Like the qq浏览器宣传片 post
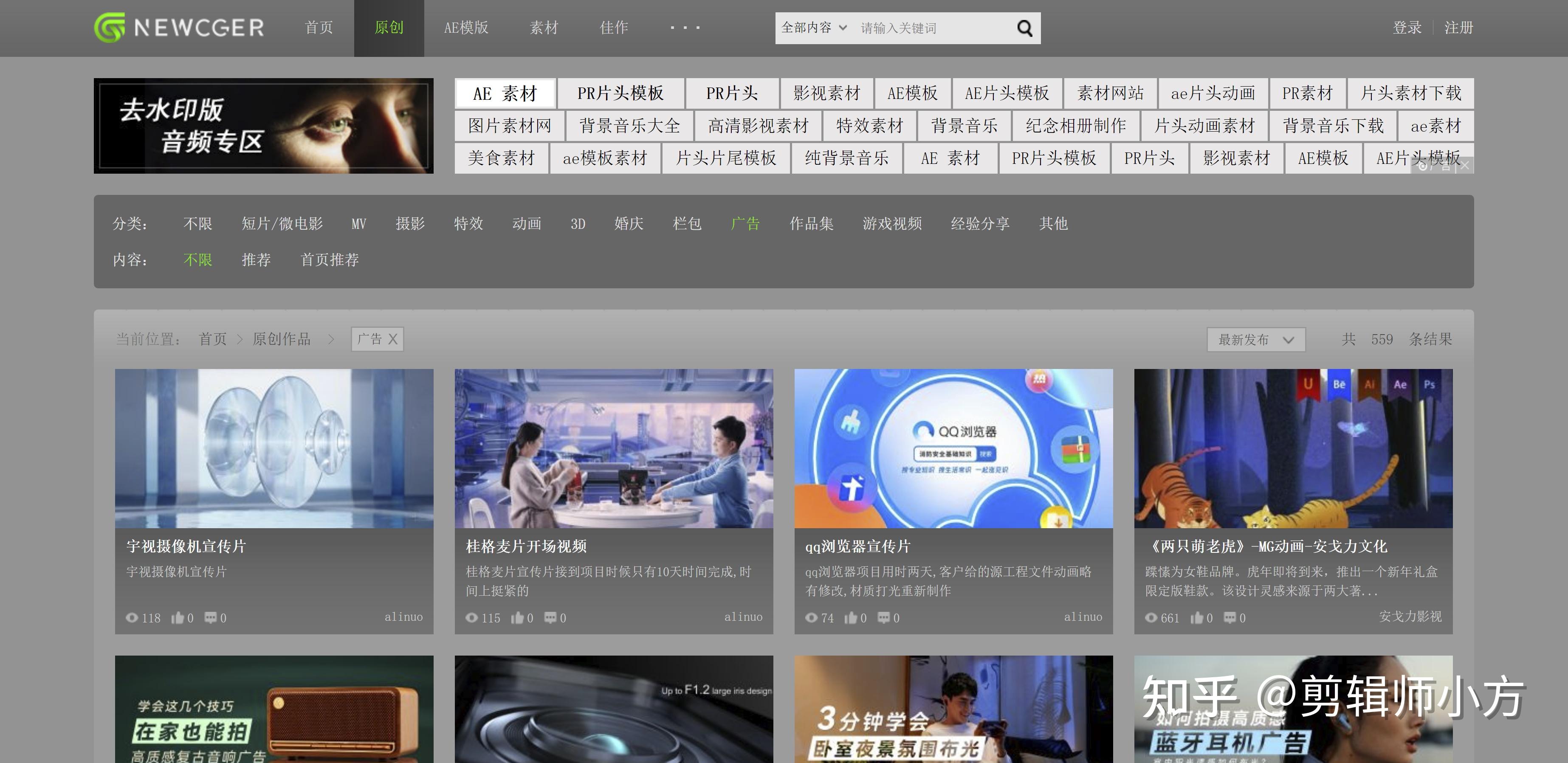 (x=850, y=618)
